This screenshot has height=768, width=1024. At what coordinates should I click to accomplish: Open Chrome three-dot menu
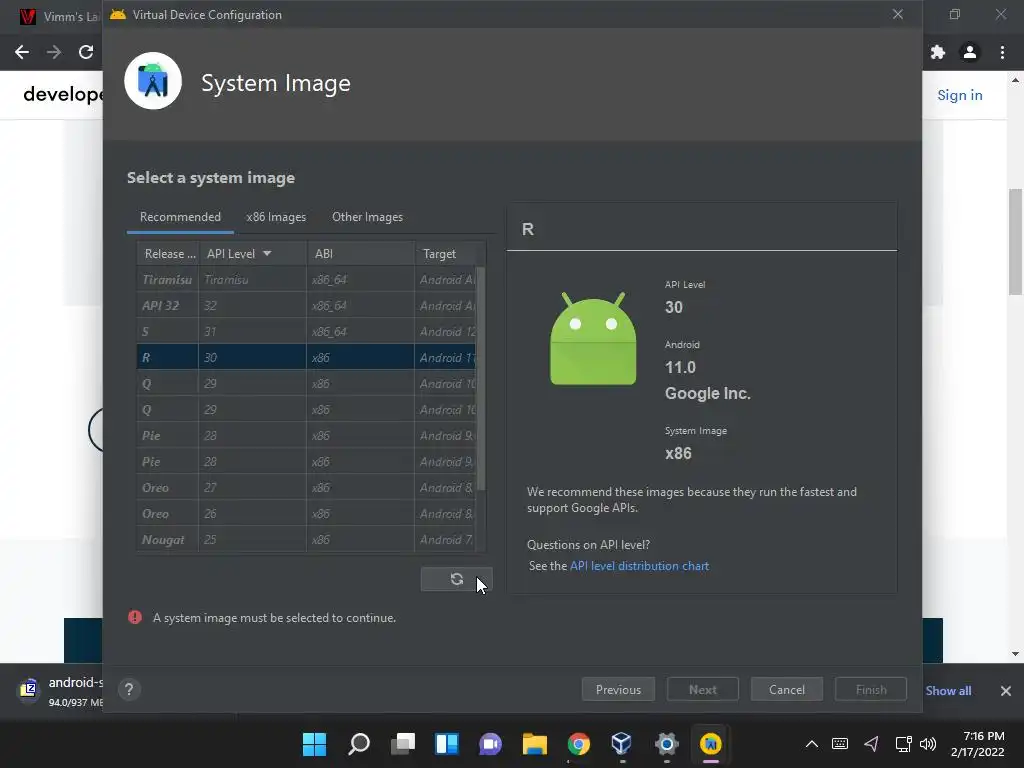(x=1002, y=52)
